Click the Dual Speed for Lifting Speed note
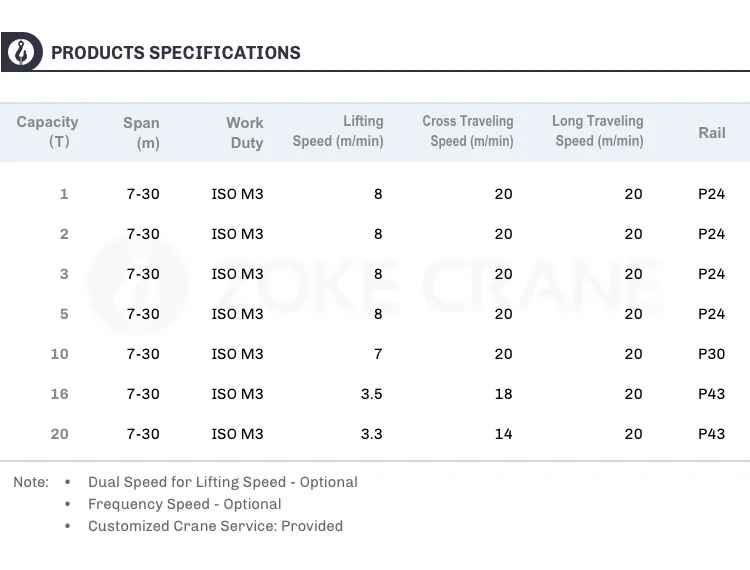 click(222, 482)
